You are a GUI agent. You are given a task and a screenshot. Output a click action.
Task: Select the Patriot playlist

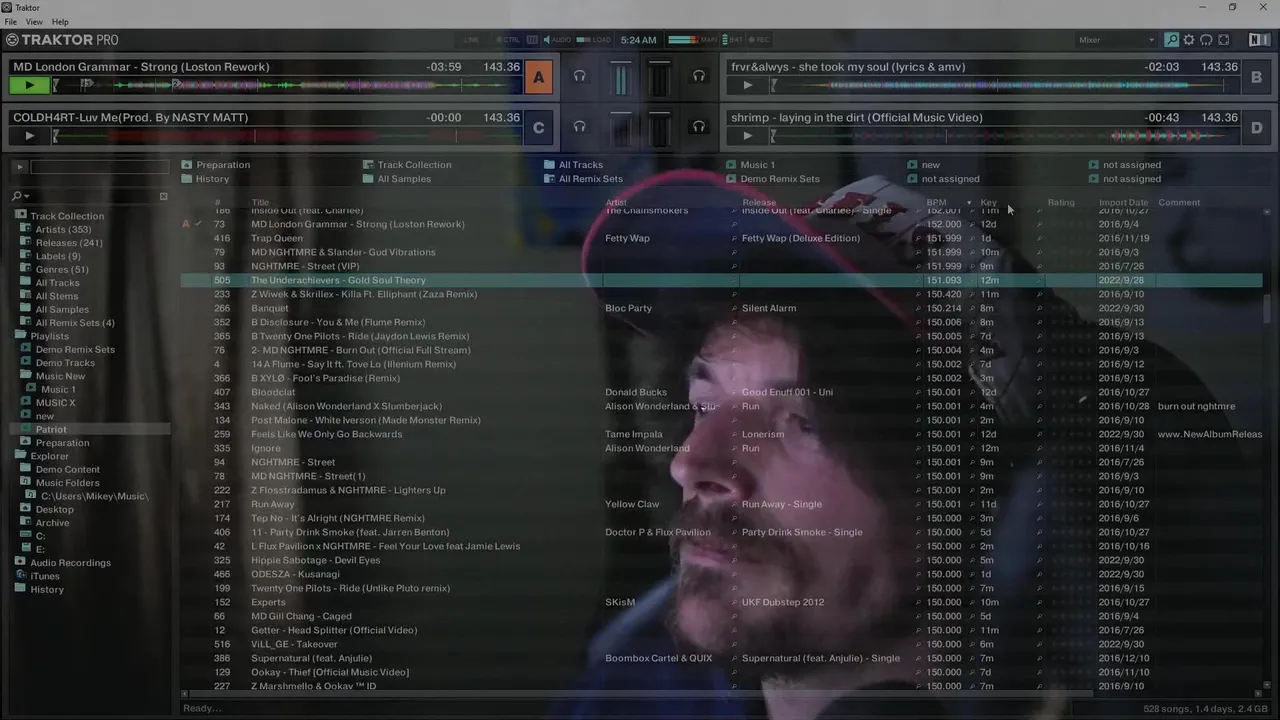tap(51, 430)
